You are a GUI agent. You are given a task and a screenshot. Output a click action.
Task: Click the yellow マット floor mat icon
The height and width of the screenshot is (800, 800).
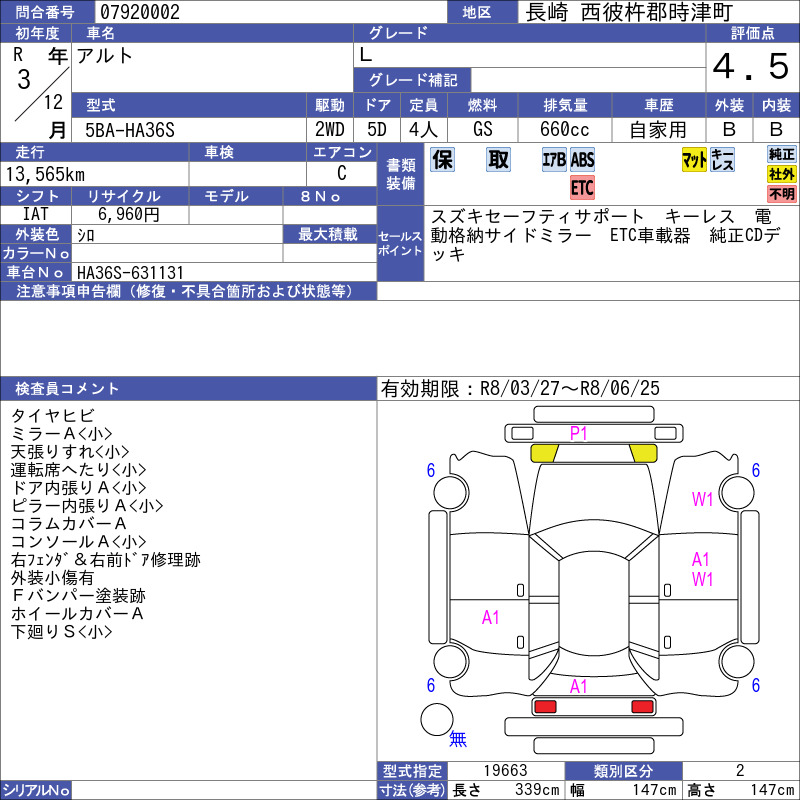(x=694, y=160)
